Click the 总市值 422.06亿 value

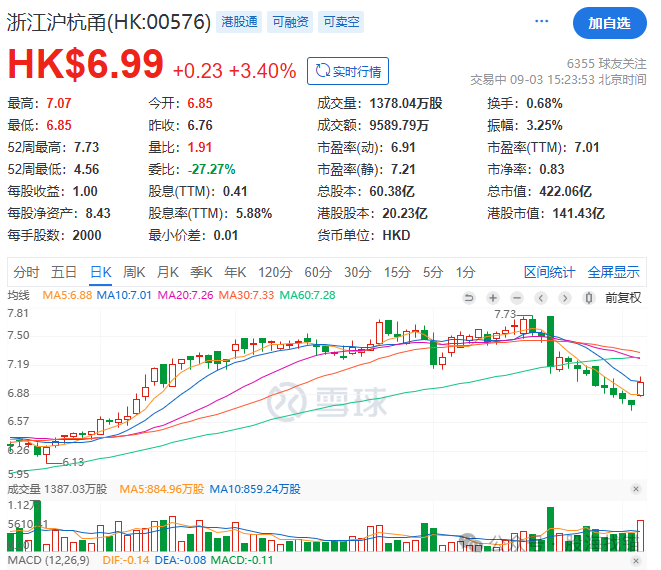pos(565,191)
